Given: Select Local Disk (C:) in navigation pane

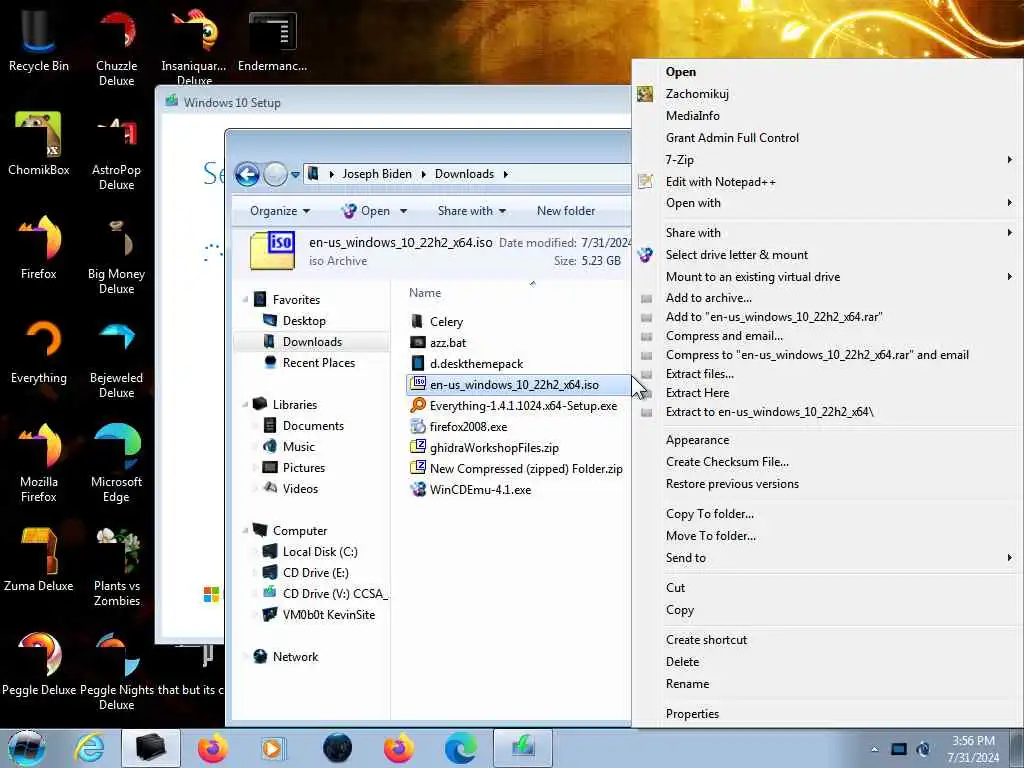Looking at the screenshot, I should click(320, 552).
